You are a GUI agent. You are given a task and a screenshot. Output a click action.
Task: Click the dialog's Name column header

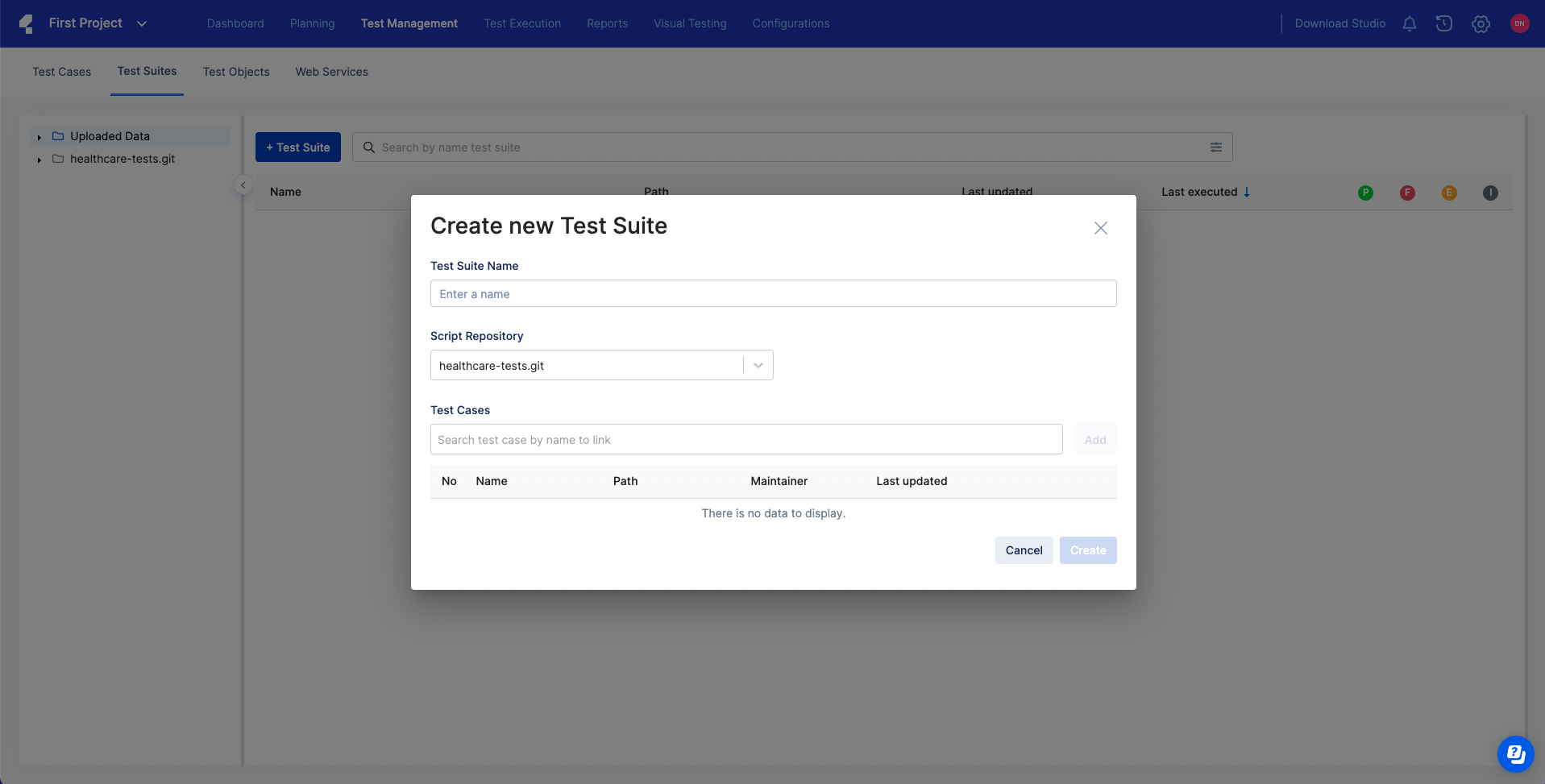pos(492,481)
